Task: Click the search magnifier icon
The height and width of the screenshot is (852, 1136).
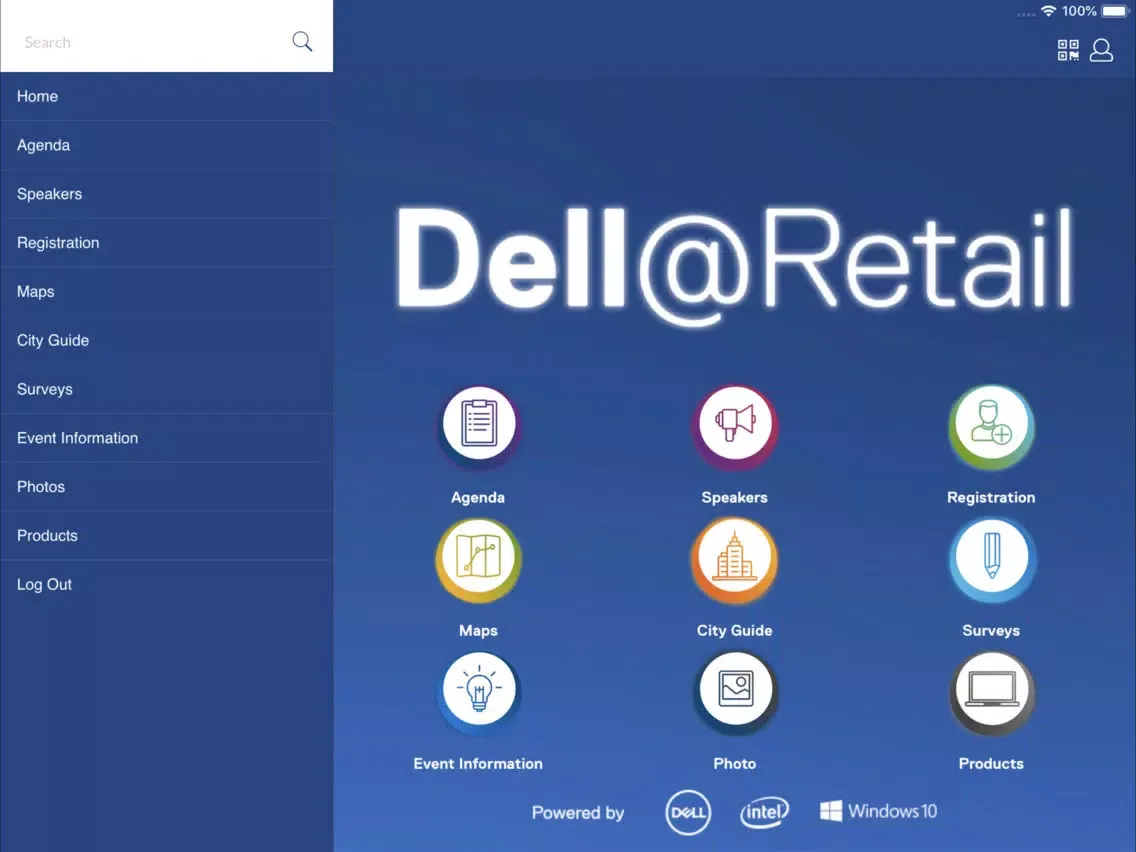Action: (302, 41)
